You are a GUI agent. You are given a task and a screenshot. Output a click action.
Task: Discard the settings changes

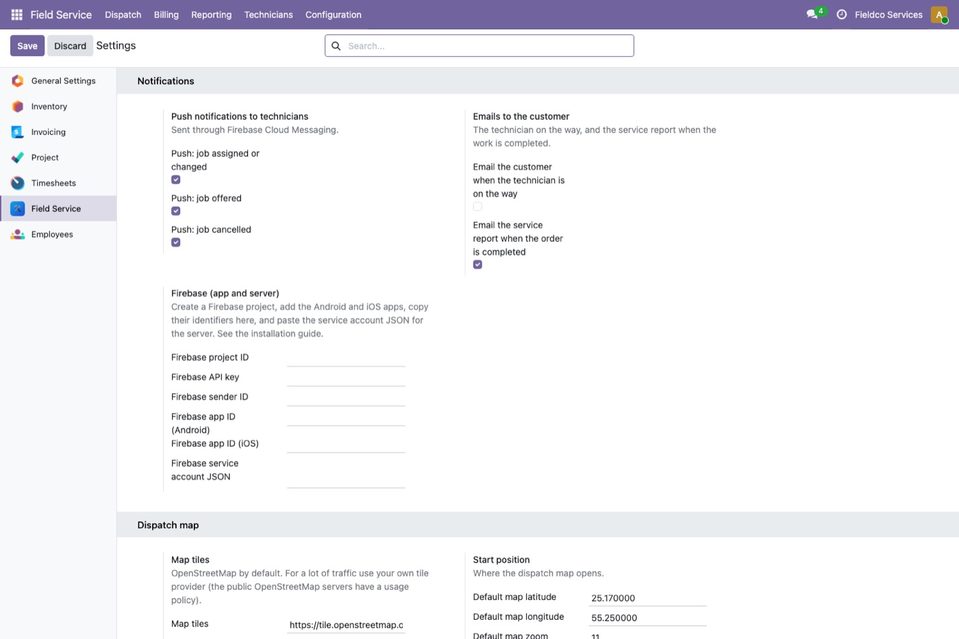pos(70,46)
